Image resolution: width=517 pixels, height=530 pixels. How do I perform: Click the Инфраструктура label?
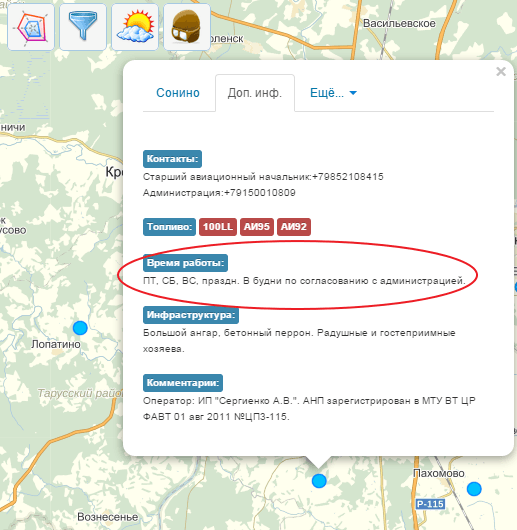[191, 315]
